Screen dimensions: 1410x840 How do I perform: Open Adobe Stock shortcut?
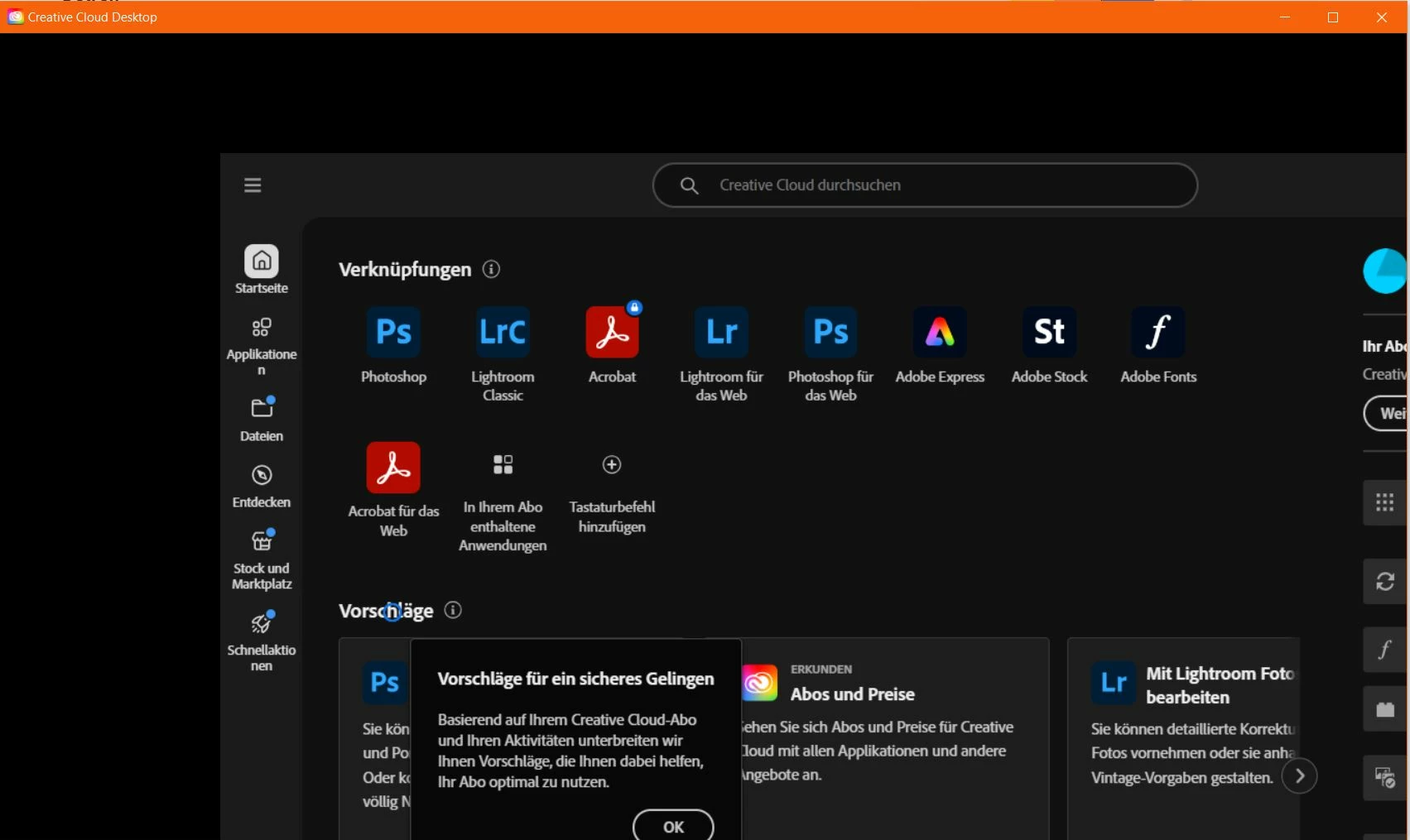[1049, 345]
